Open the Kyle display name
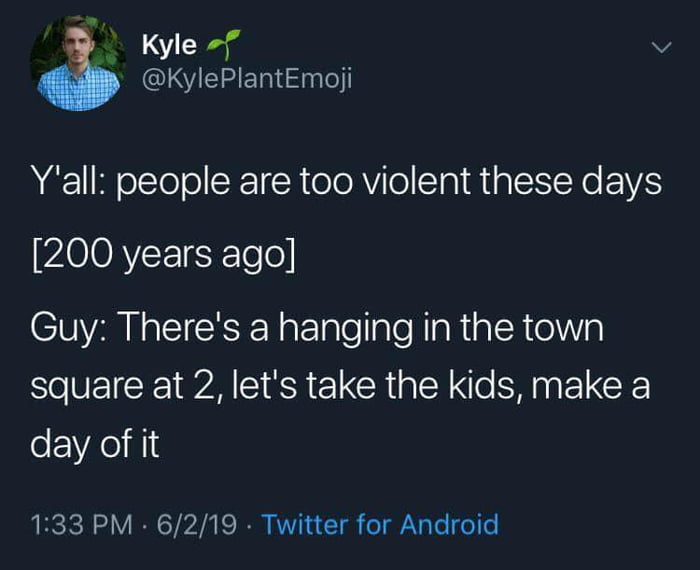 pyautogui.click(x=169, y=44)
